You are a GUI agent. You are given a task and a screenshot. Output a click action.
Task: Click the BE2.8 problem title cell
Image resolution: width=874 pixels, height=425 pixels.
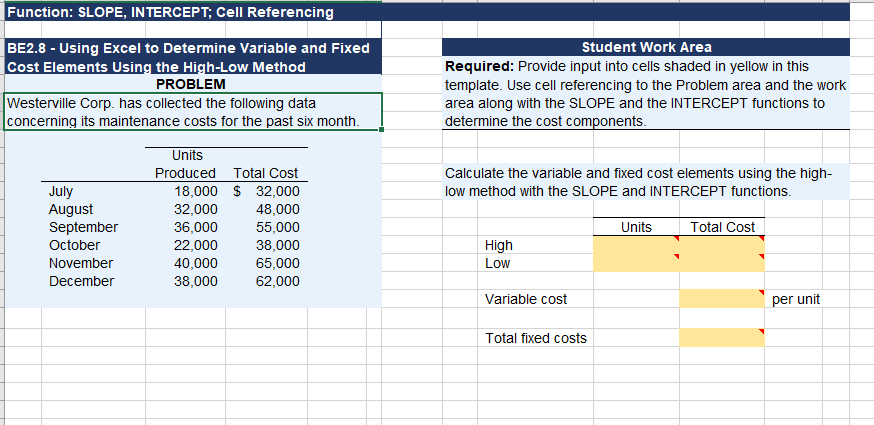pos(193,57)
